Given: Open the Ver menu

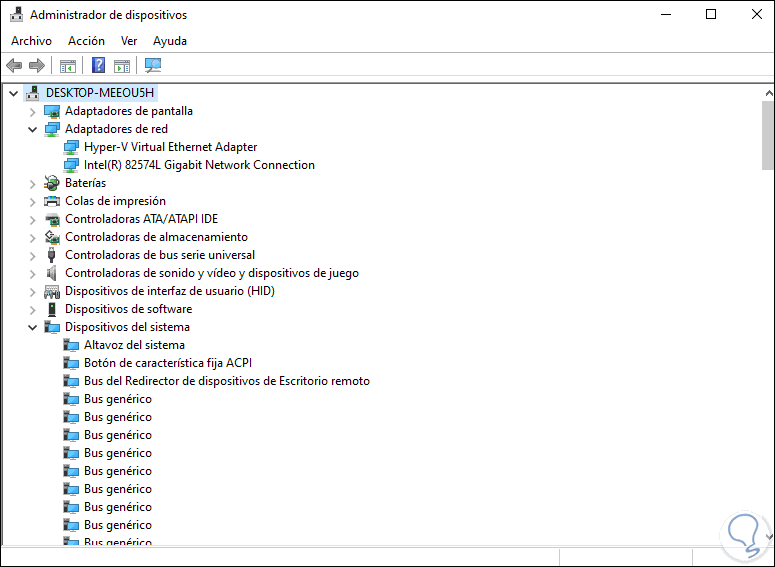Looking at the screenshot, I should (x=129, y=41).
